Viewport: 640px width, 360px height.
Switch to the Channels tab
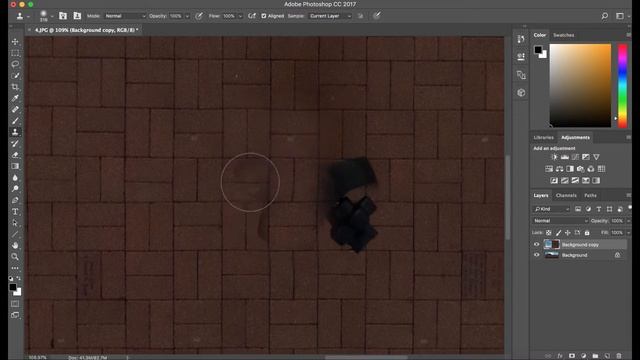[x=566, y=196]
